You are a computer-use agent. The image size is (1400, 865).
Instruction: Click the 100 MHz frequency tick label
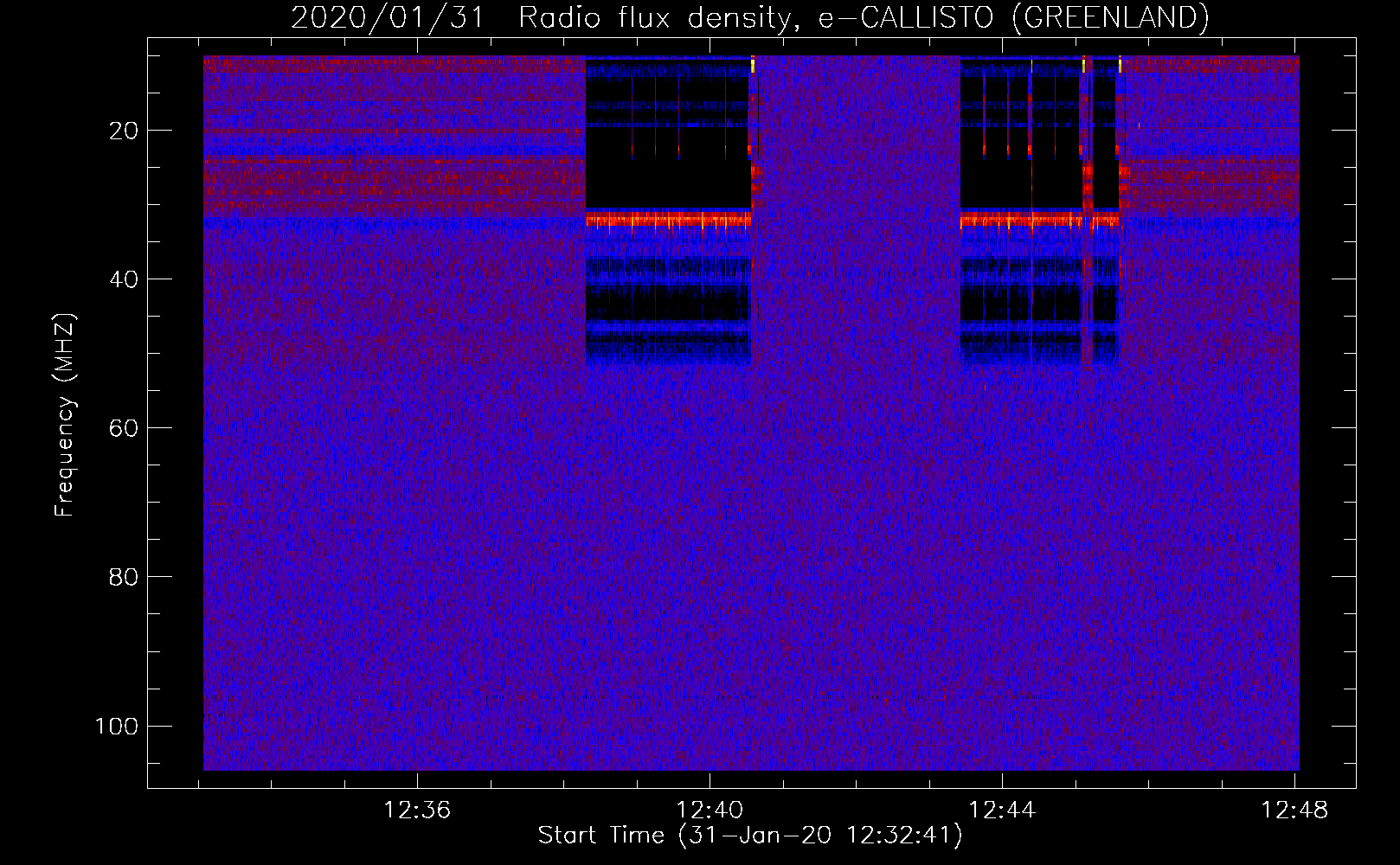117,726
